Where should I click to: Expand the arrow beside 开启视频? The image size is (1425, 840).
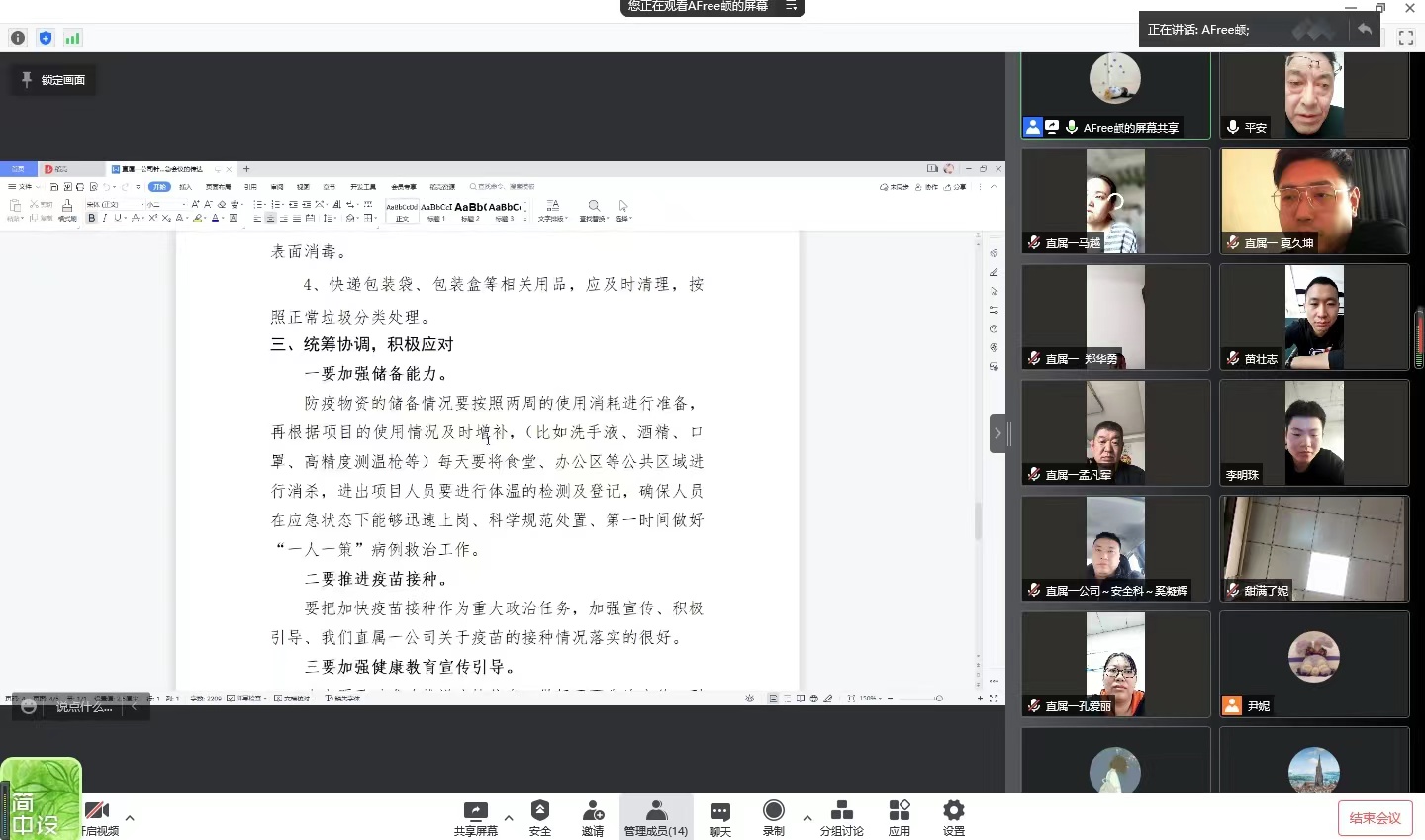coord(130,818)
